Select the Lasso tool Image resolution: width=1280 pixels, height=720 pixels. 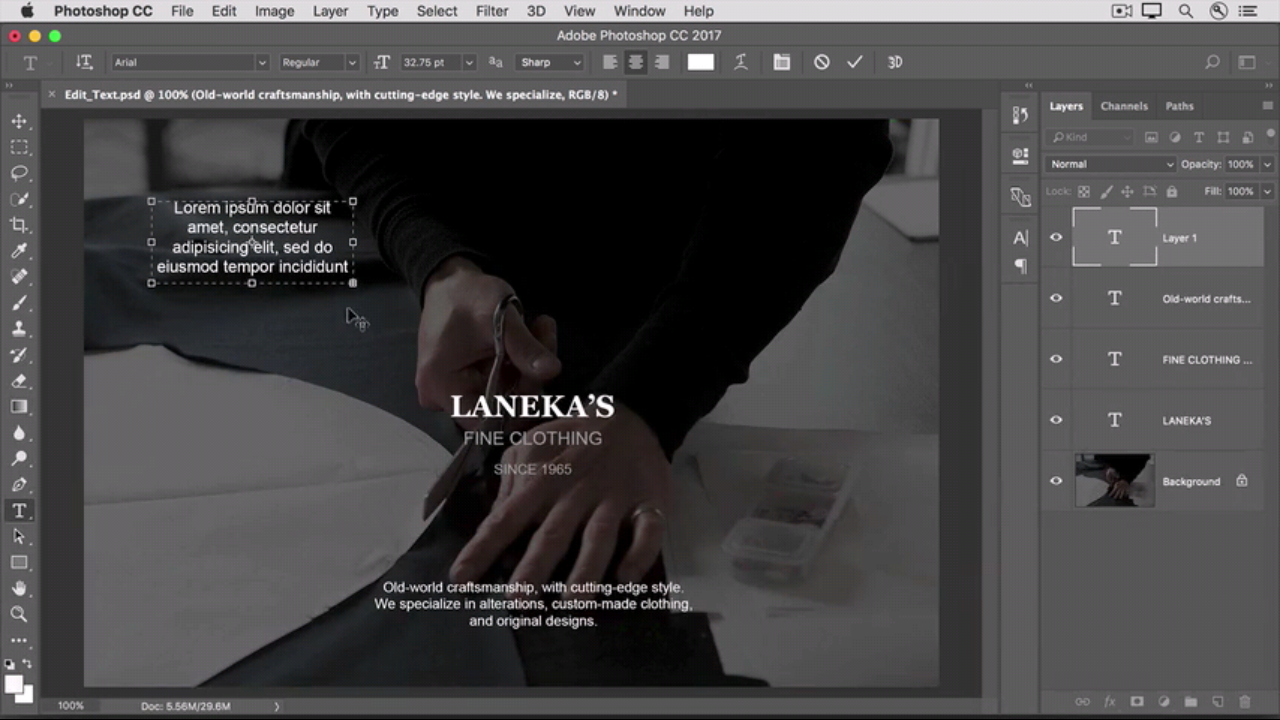pos(19,173)
